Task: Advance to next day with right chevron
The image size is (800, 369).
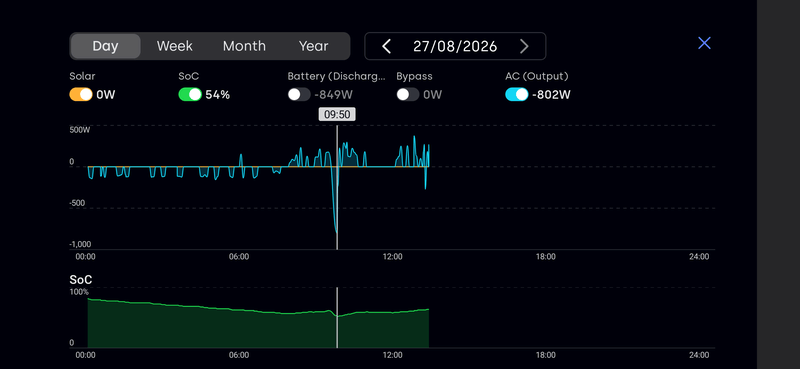Action: (x=524, y=46)
